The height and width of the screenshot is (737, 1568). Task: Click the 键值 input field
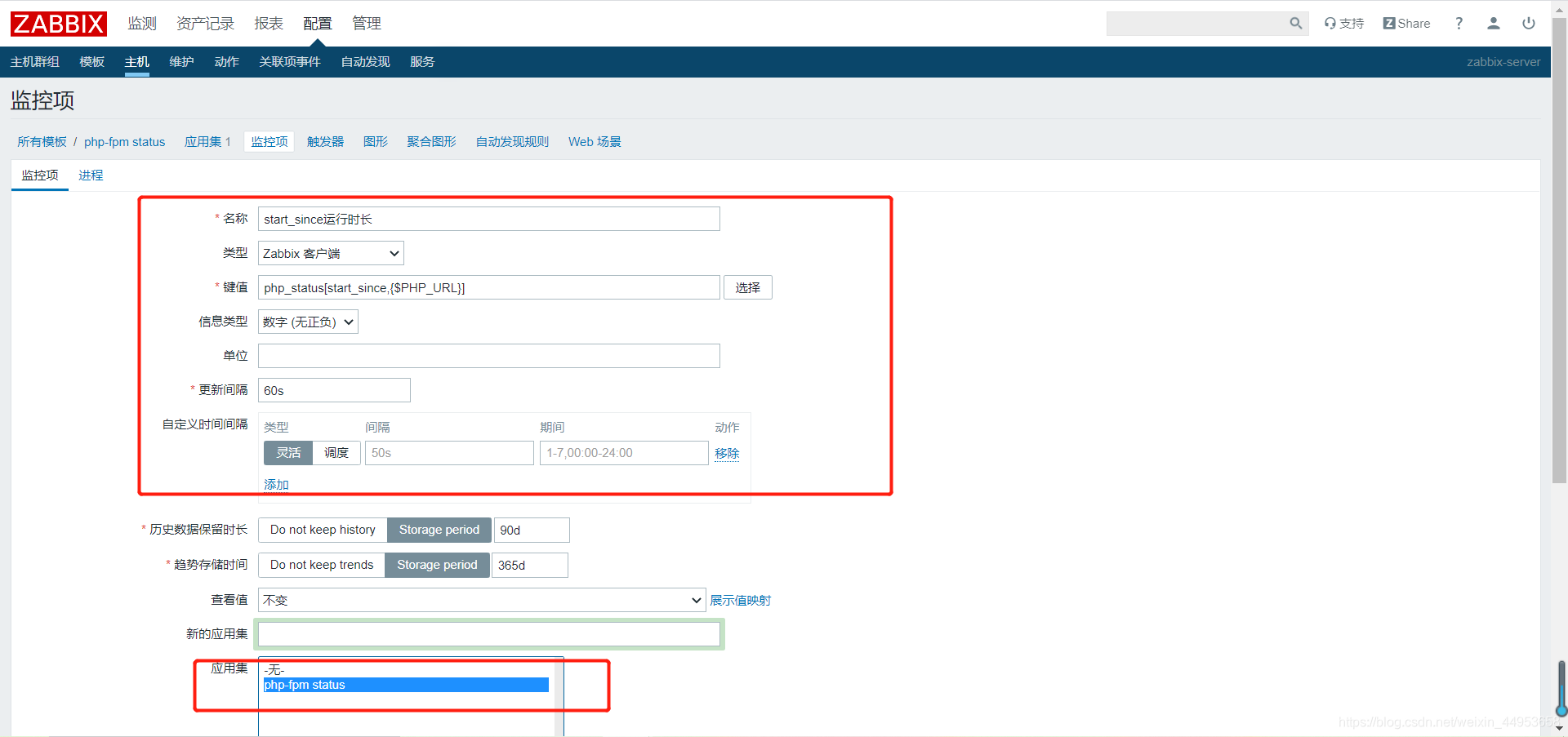pyautogui.click(x=489, y=287)
